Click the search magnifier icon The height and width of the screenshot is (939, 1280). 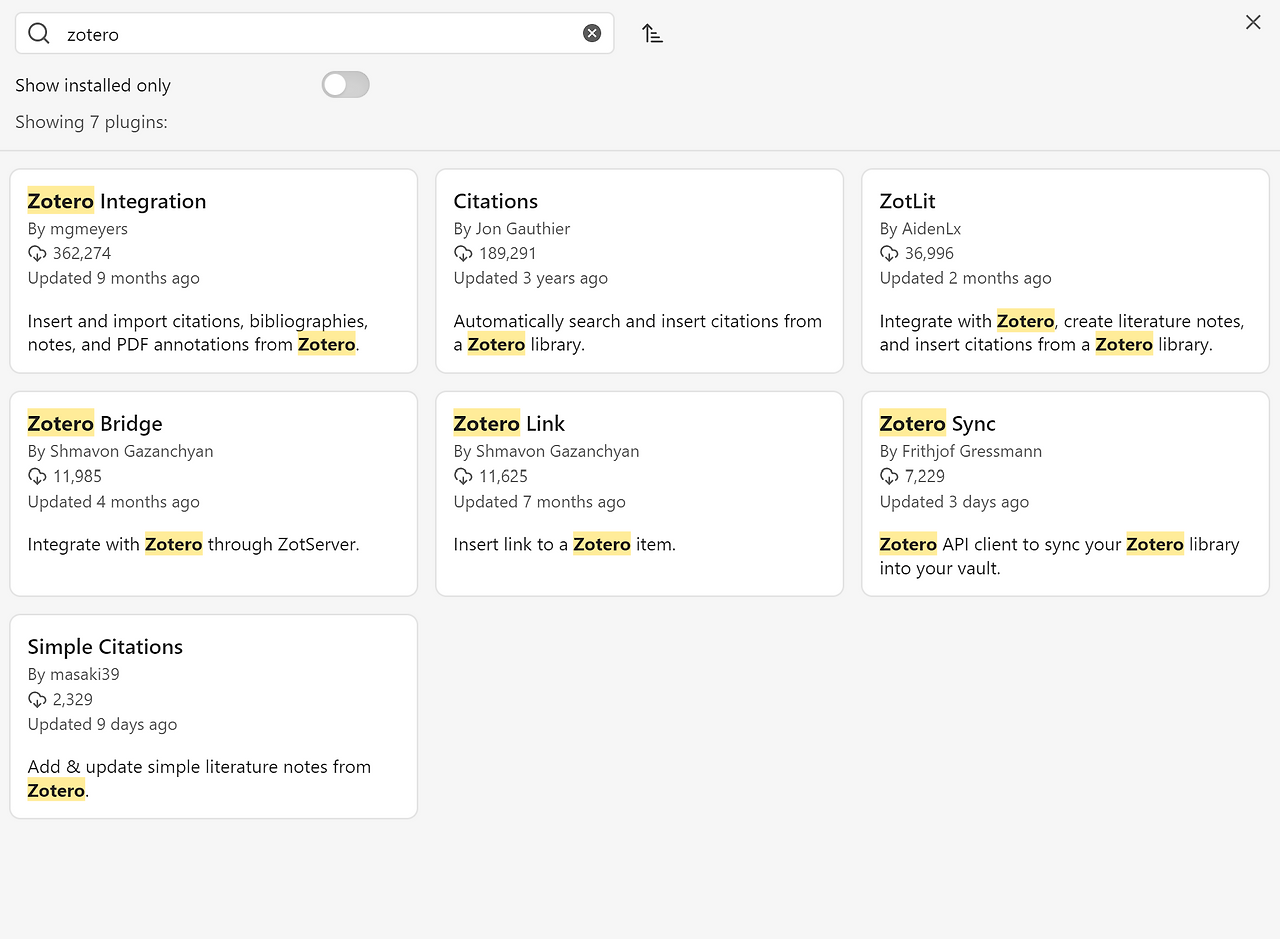(39, 34)
